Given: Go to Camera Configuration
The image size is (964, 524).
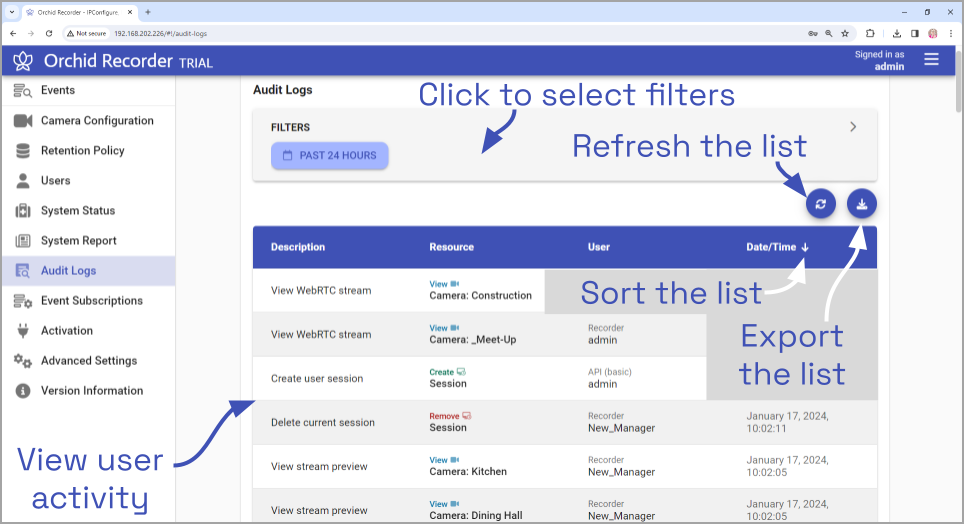Looking at the screenshot, I should (x=97, y=121).
